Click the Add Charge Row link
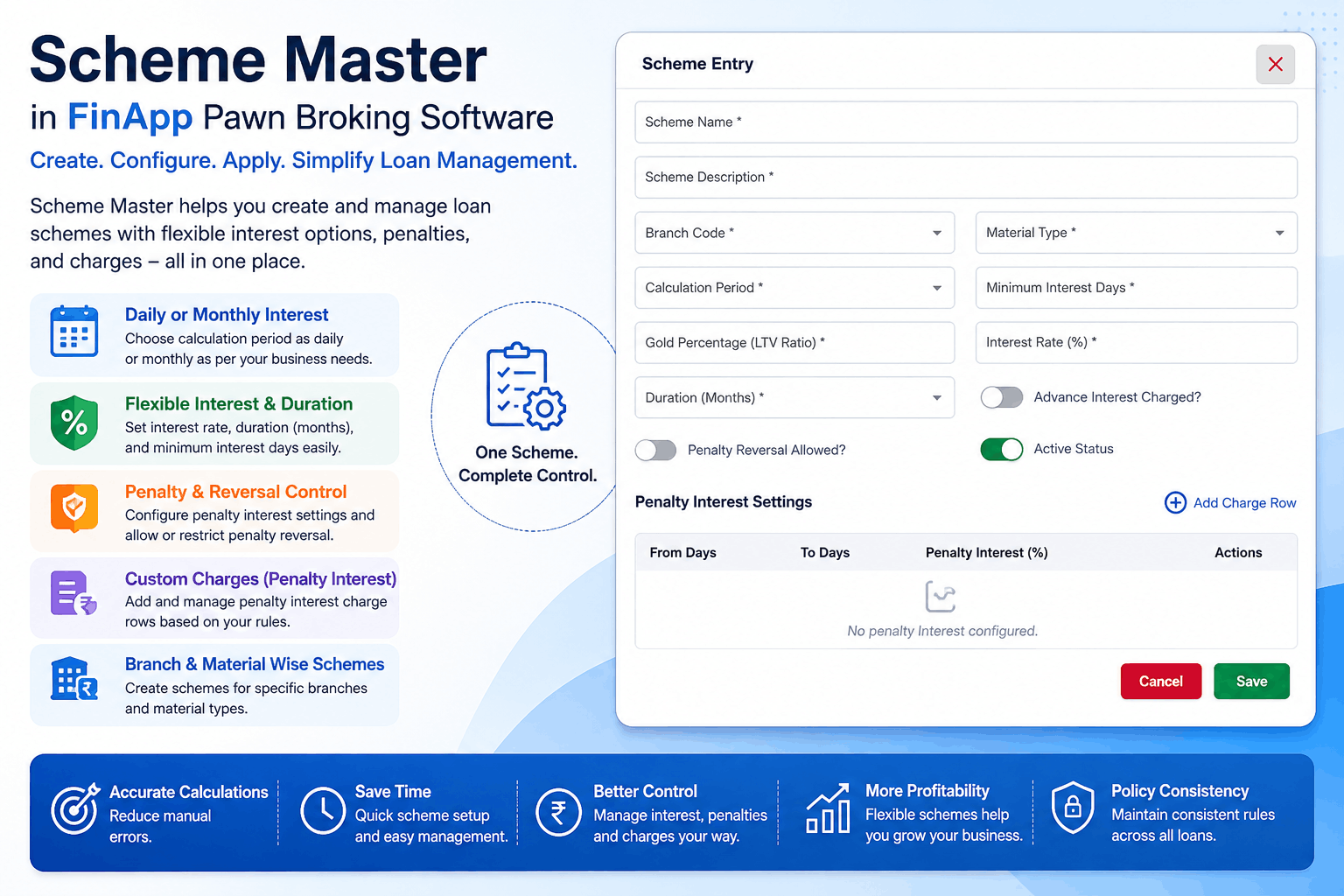1344x896 pixels. click(x=1244, y=503)
